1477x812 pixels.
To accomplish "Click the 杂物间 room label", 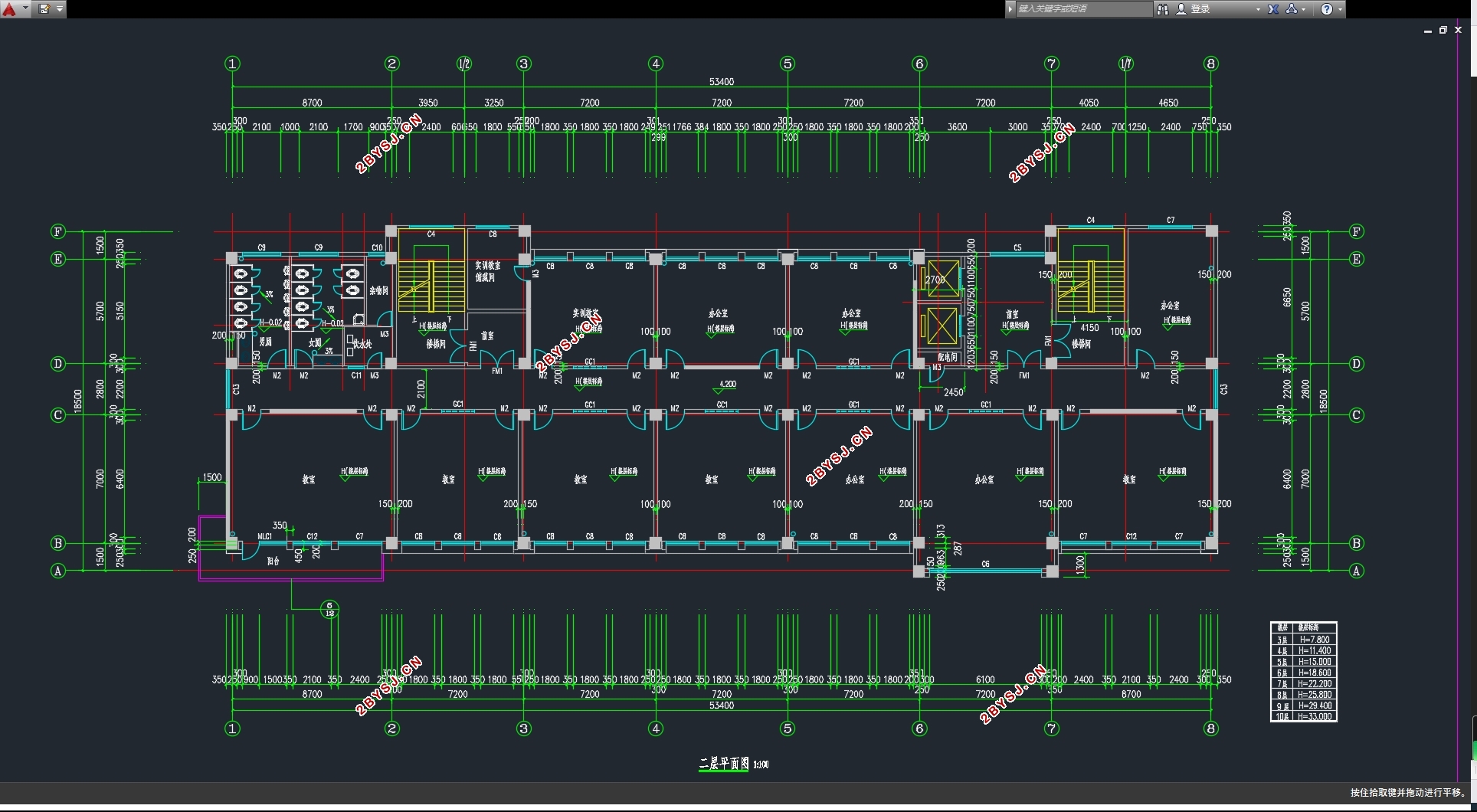I will pos(379,291).
